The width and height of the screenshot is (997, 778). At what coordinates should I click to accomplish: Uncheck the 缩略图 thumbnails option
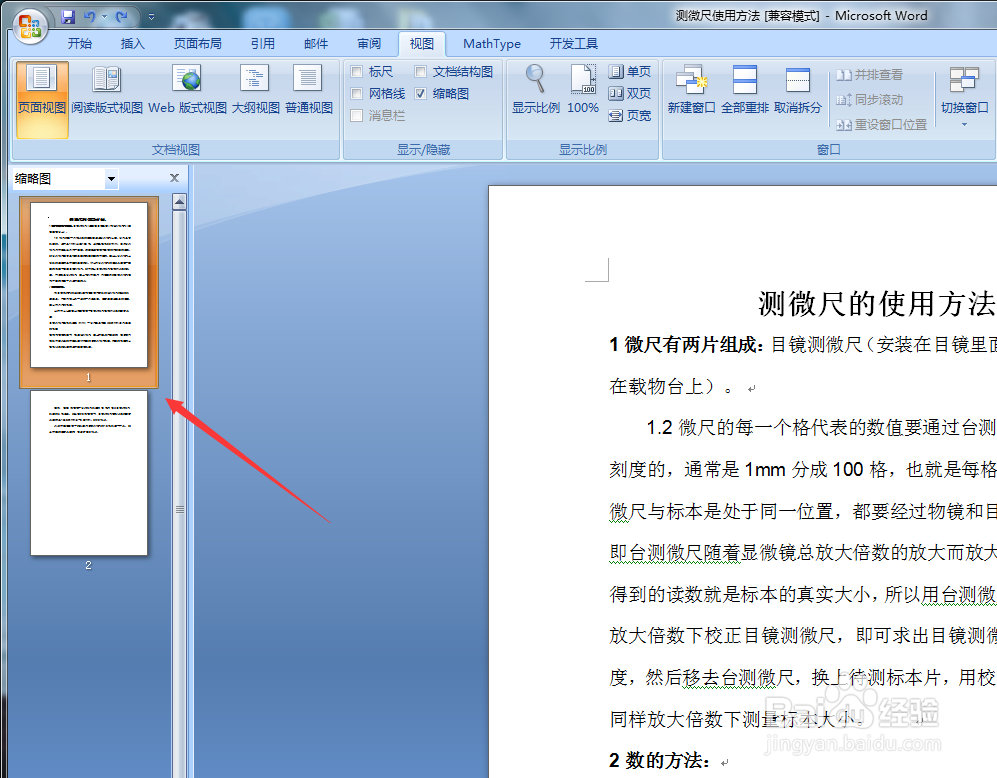coord(423,93)
